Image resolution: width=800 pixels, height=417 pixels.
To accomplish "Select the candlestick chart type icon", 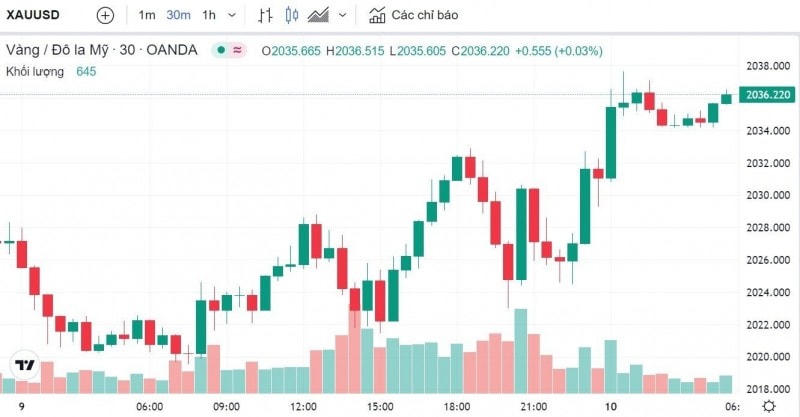I will pos(292,15).
